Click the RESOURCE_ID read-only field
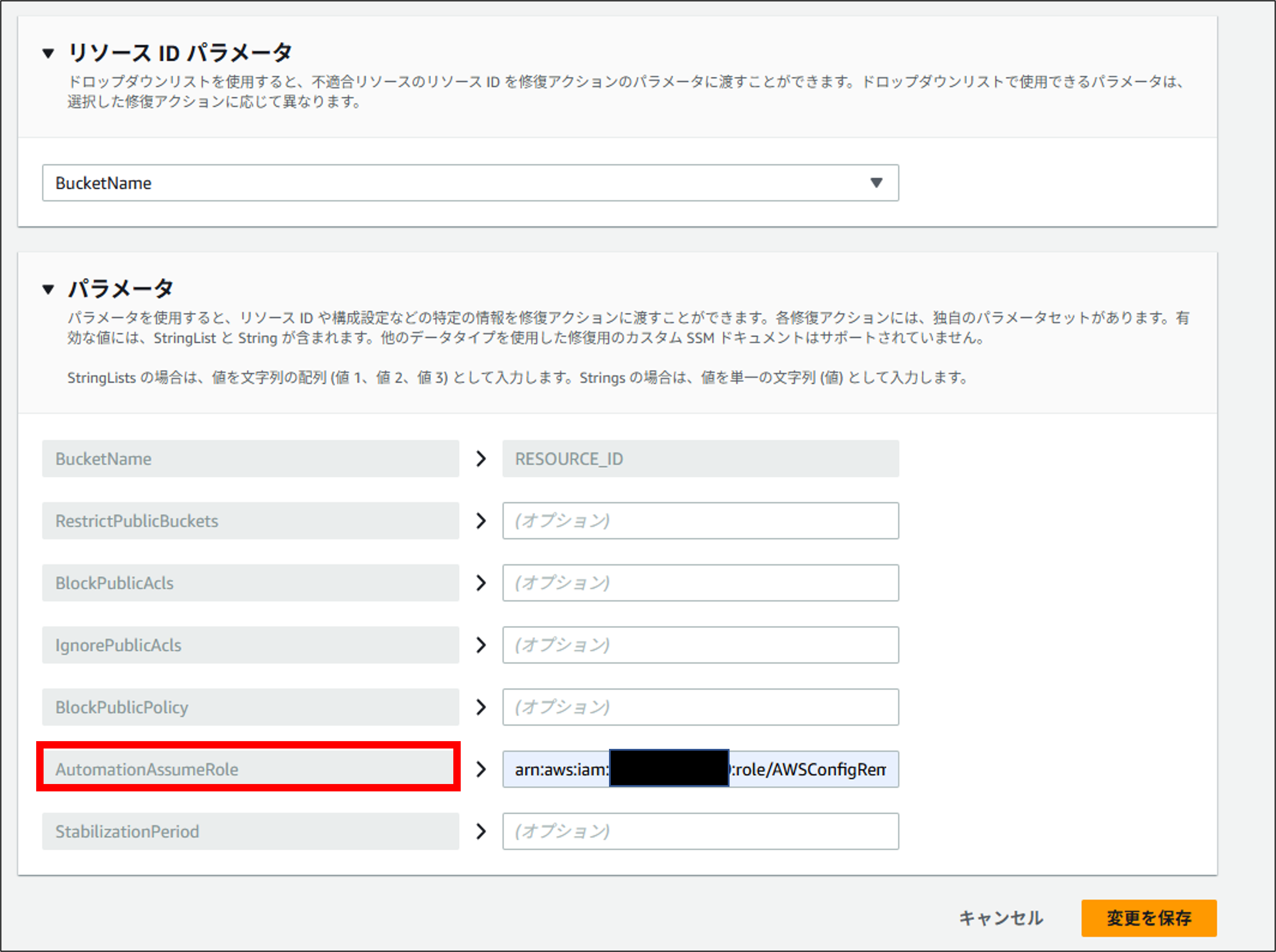1276x952 pixels. [700, 459]
